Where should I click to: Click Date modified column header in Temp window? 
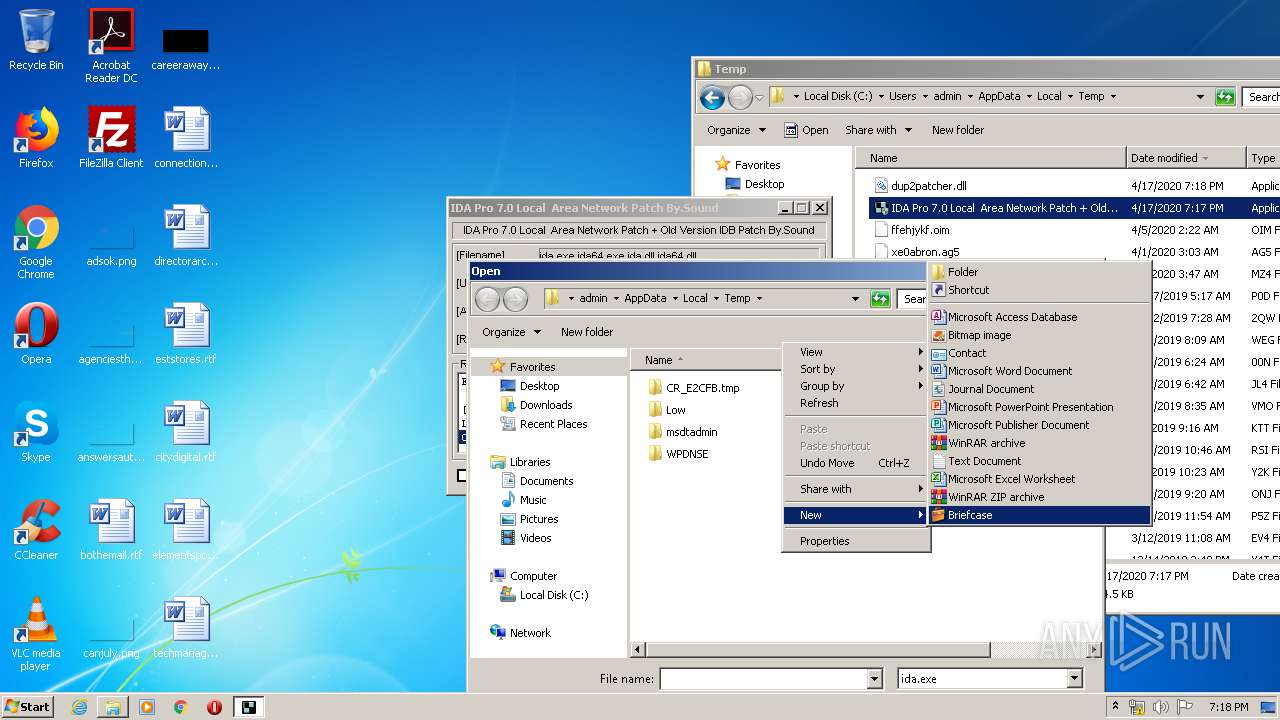coord(1185,158)
